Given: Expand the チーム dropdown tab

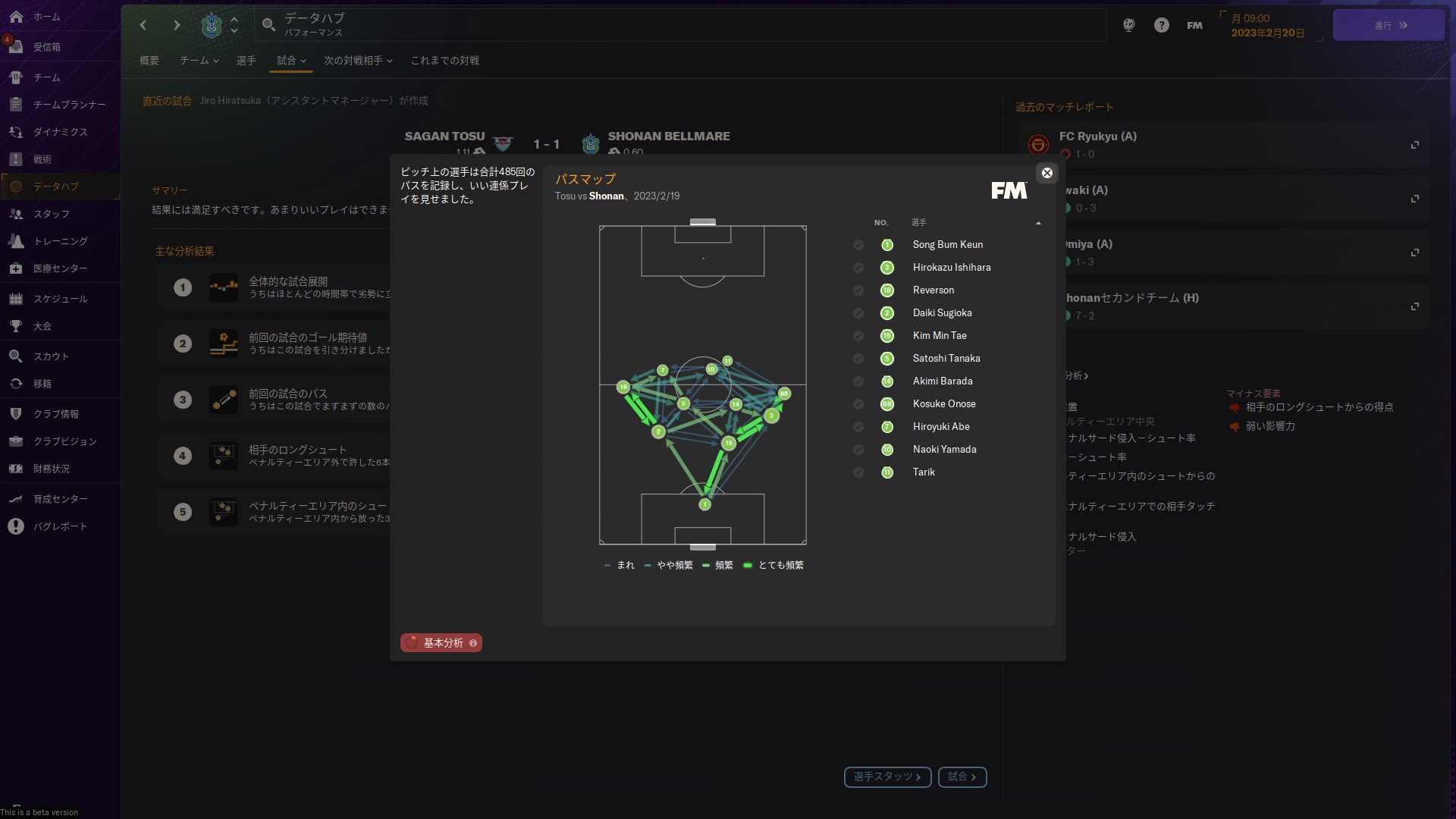Looking at the screenshot, I should click(199, 61).
